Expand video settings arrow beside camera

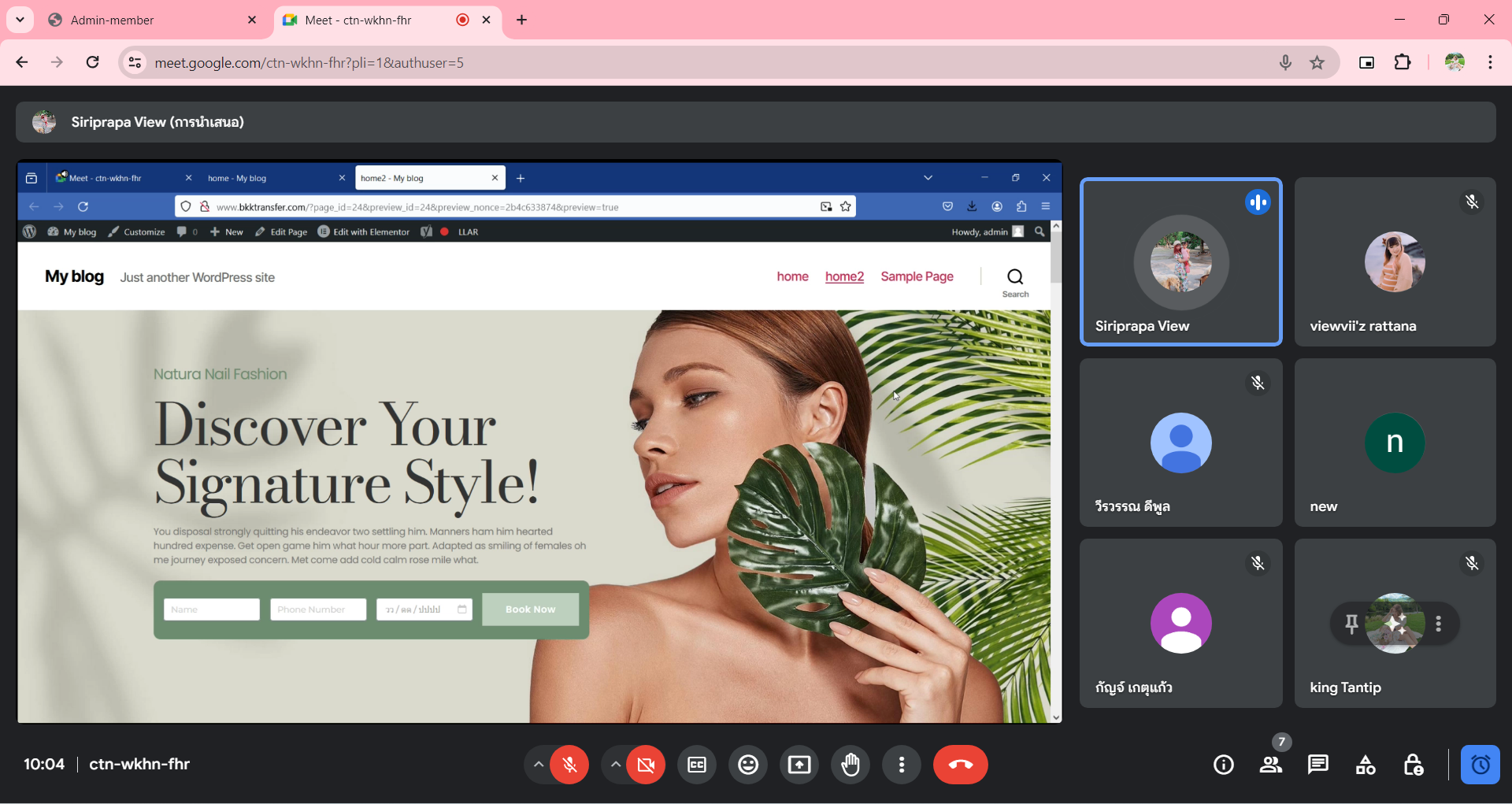click(x=615, y=765)
